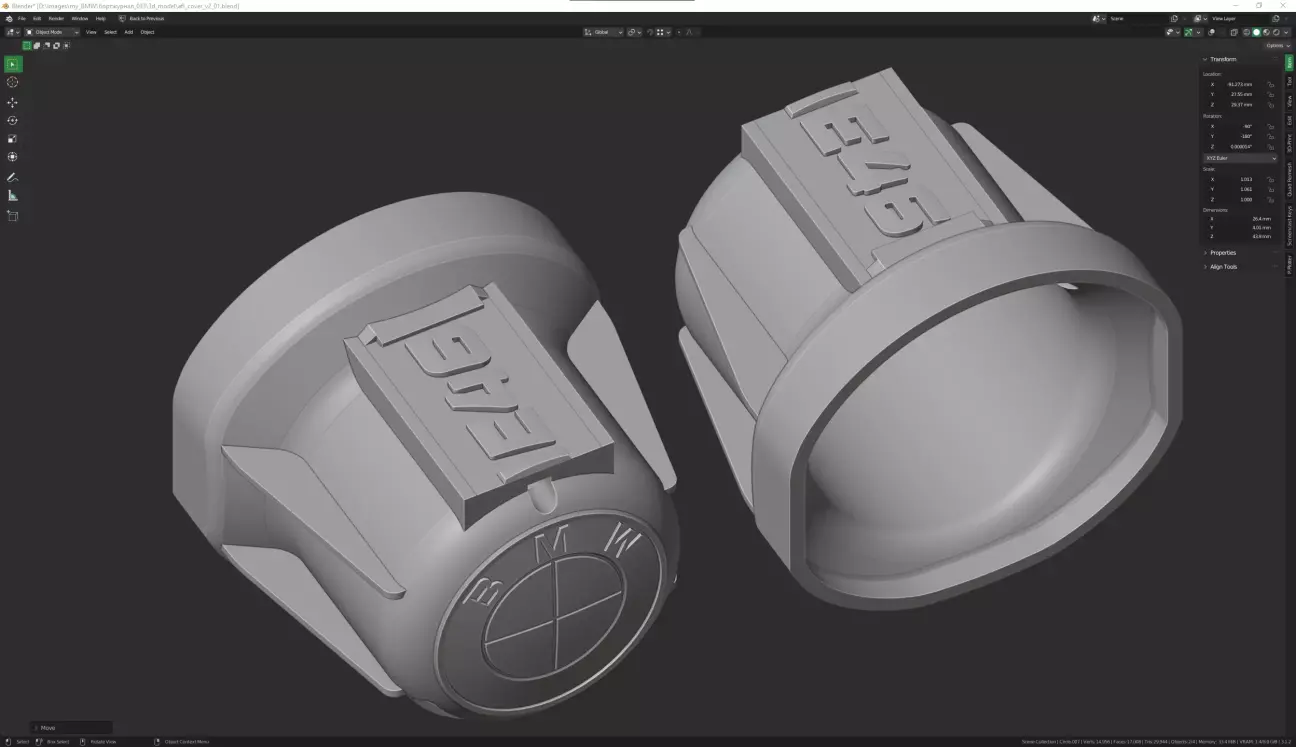Expand the Align Tools panel
This screenshot has width=1296, height=747.
click(x=1222, y=267)
